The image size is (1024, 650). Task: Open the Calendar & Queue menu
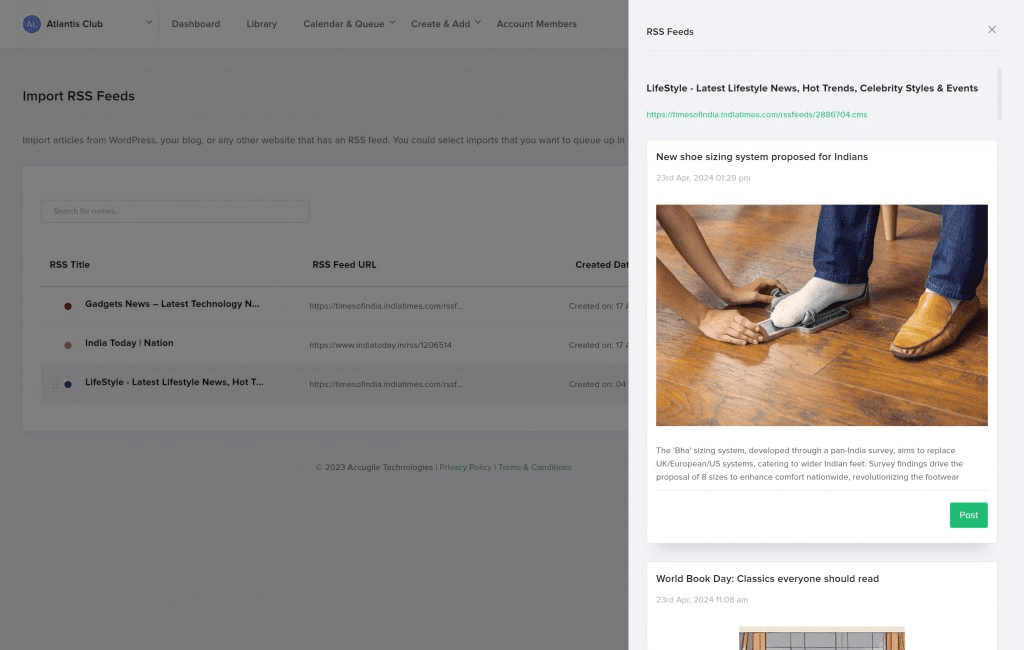(344, 24)
